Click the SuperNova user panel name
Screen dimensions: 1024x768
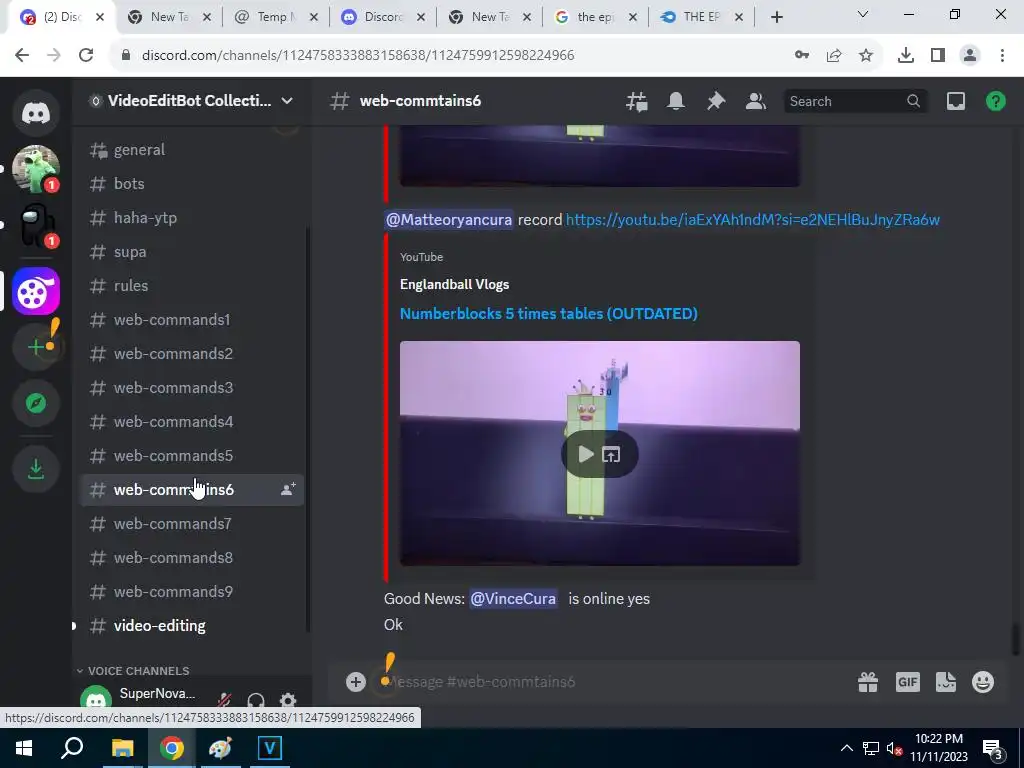coord(157,694)
